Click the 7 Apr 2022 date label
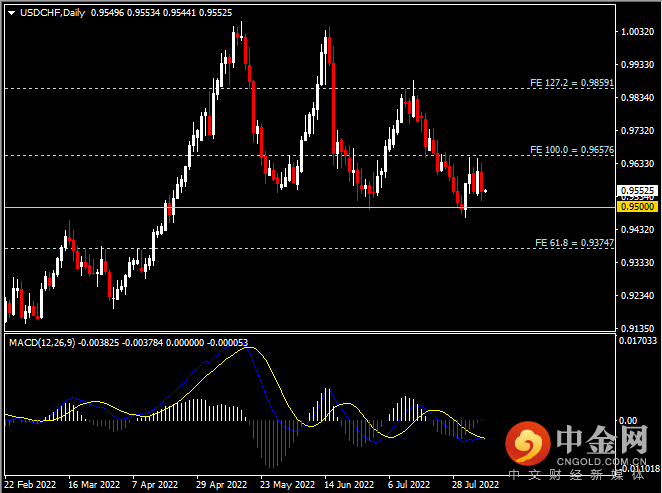 click(x=155, y=485)
